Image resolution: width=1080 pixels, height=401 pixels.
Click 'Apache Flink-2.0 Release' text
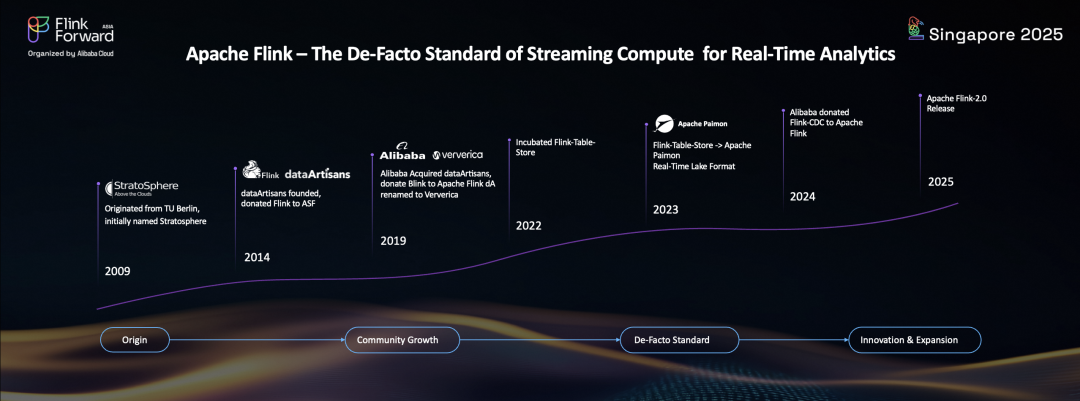957,103
